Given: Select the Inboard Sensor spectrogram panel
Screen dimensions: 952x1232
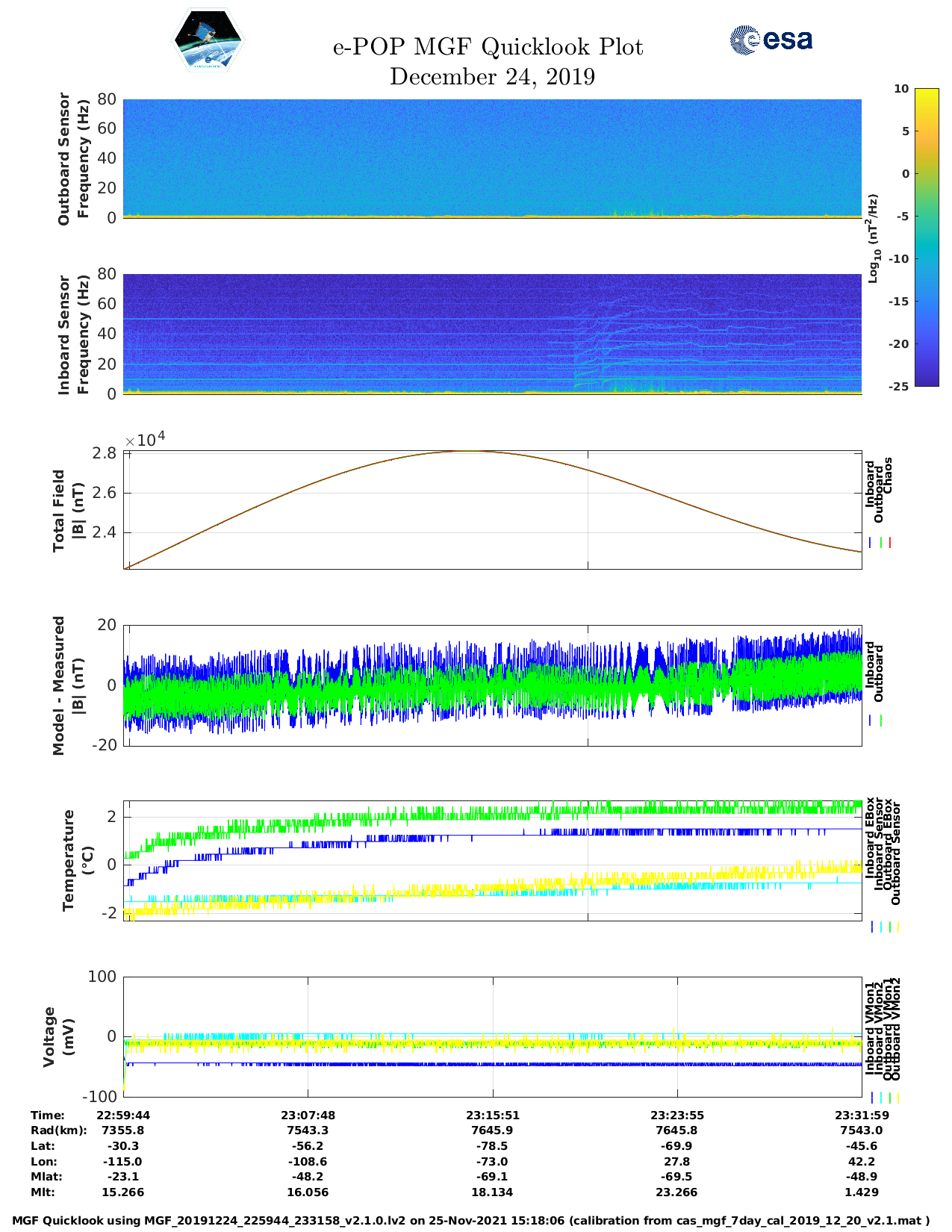Looking at the screenshot, I should pos(492,334).
